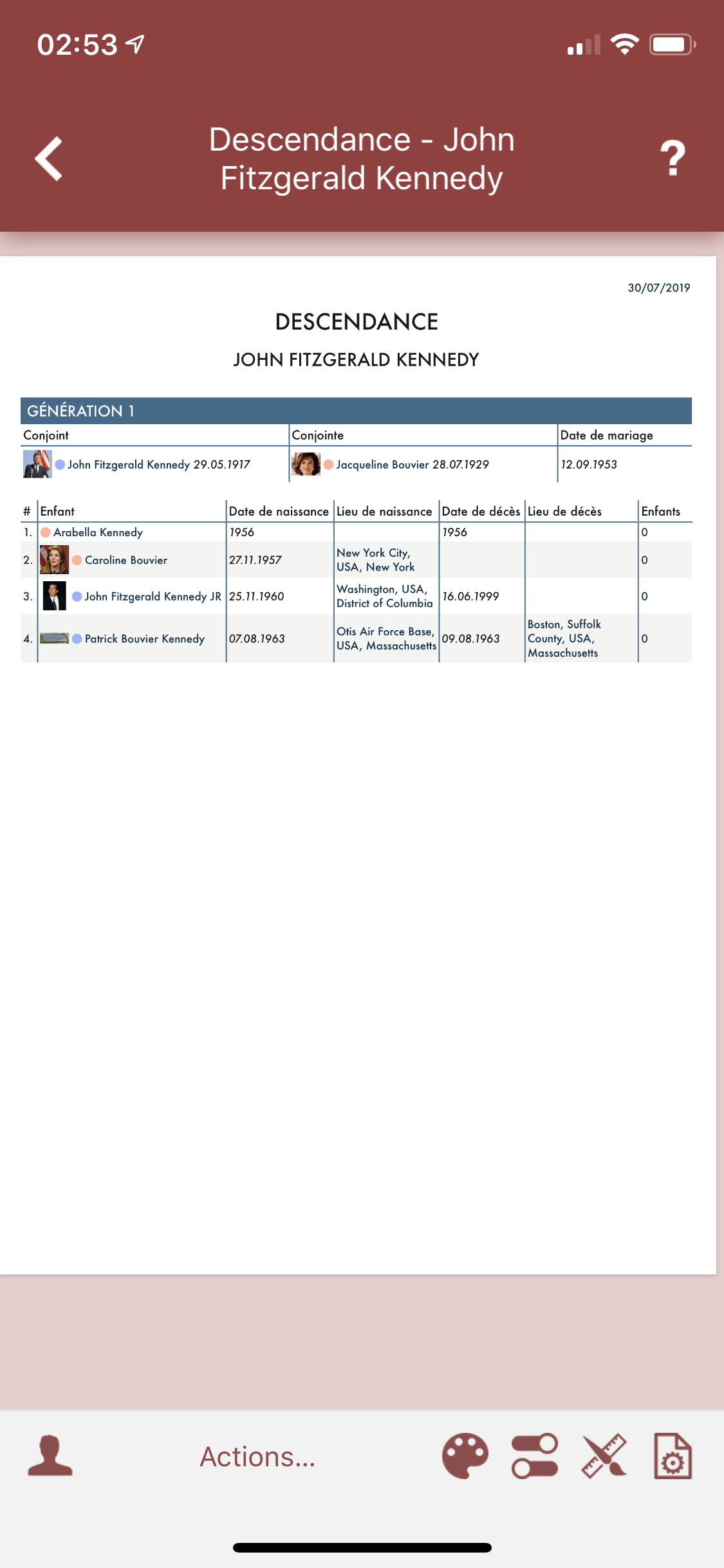Tap the Date de mariage label
This screenshot has height=1568, width=724.
coord(606,436)
